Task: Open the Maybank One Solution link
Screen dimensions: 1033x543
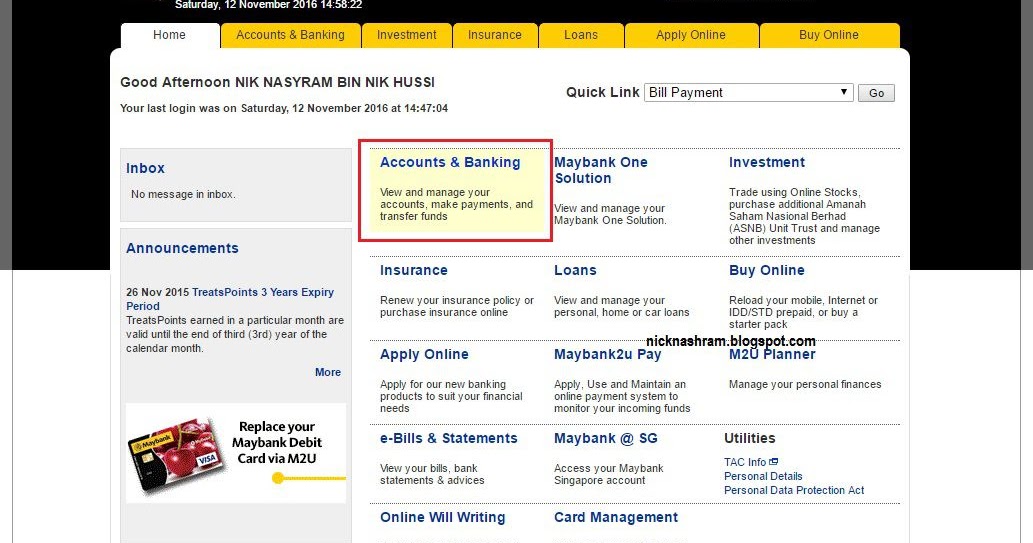Action: point(601,170)
